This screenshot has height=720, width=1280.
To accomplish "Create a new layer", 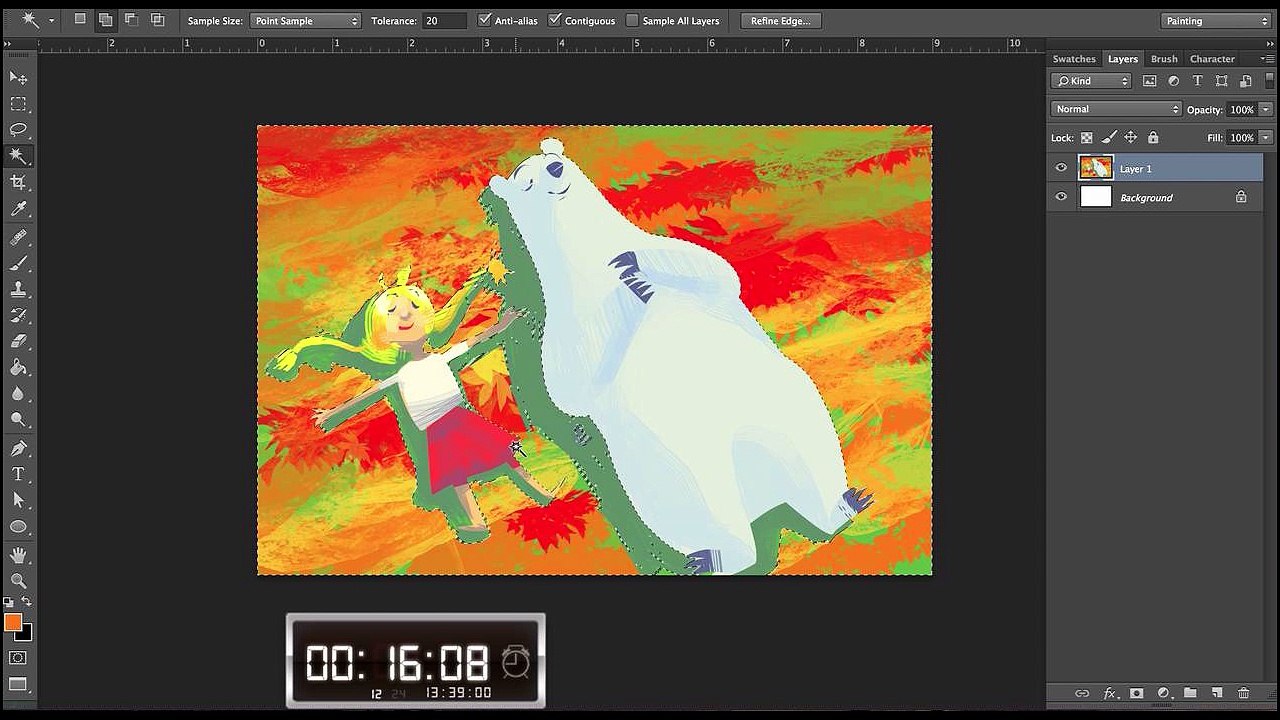I will pyautogui.click(x=1217, y=693).
